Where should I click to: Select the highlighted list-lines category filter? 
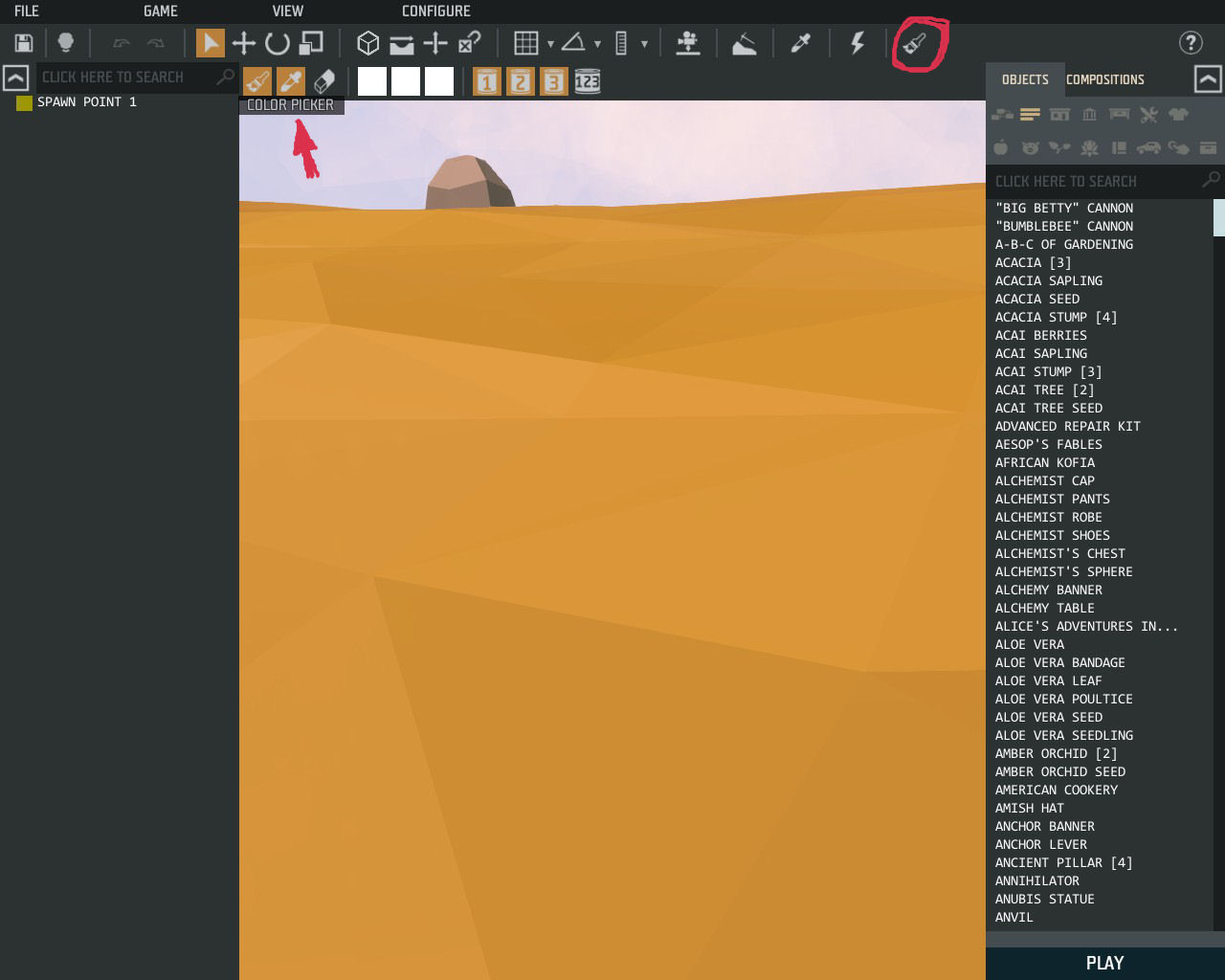coord(1030,115)
